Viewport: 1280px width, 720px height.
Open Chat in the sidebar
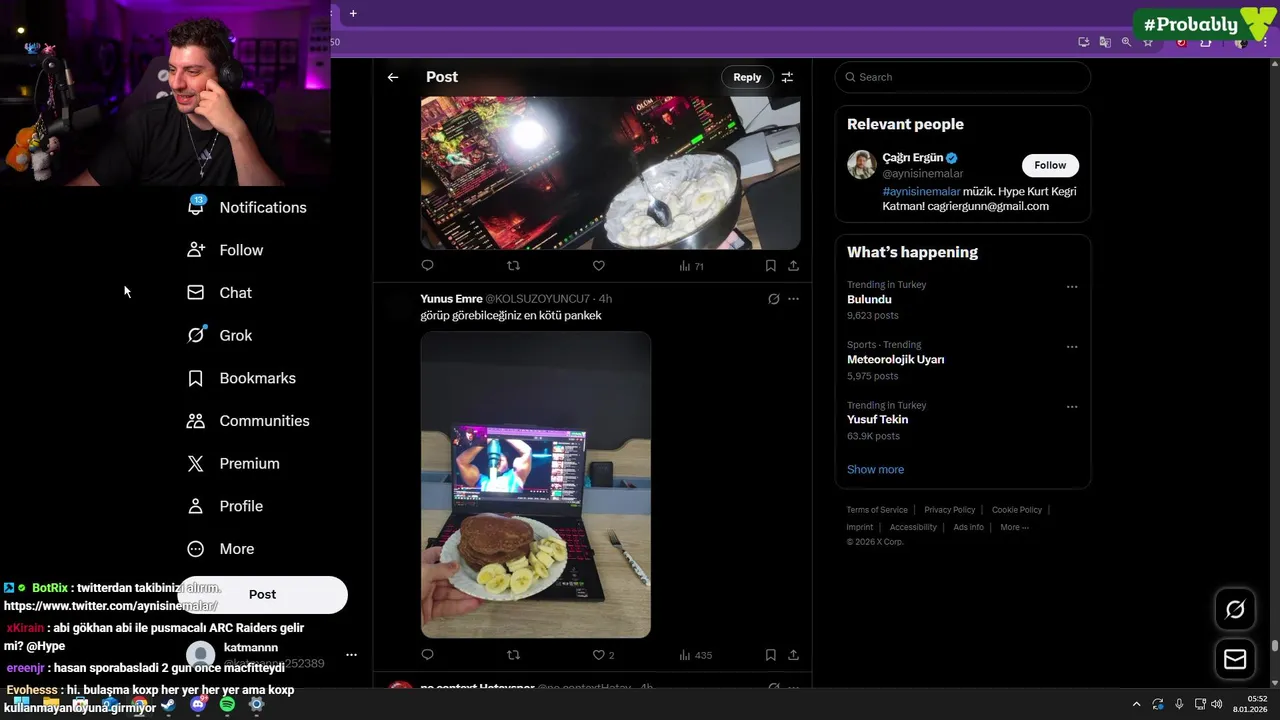(x=220, y=293)
